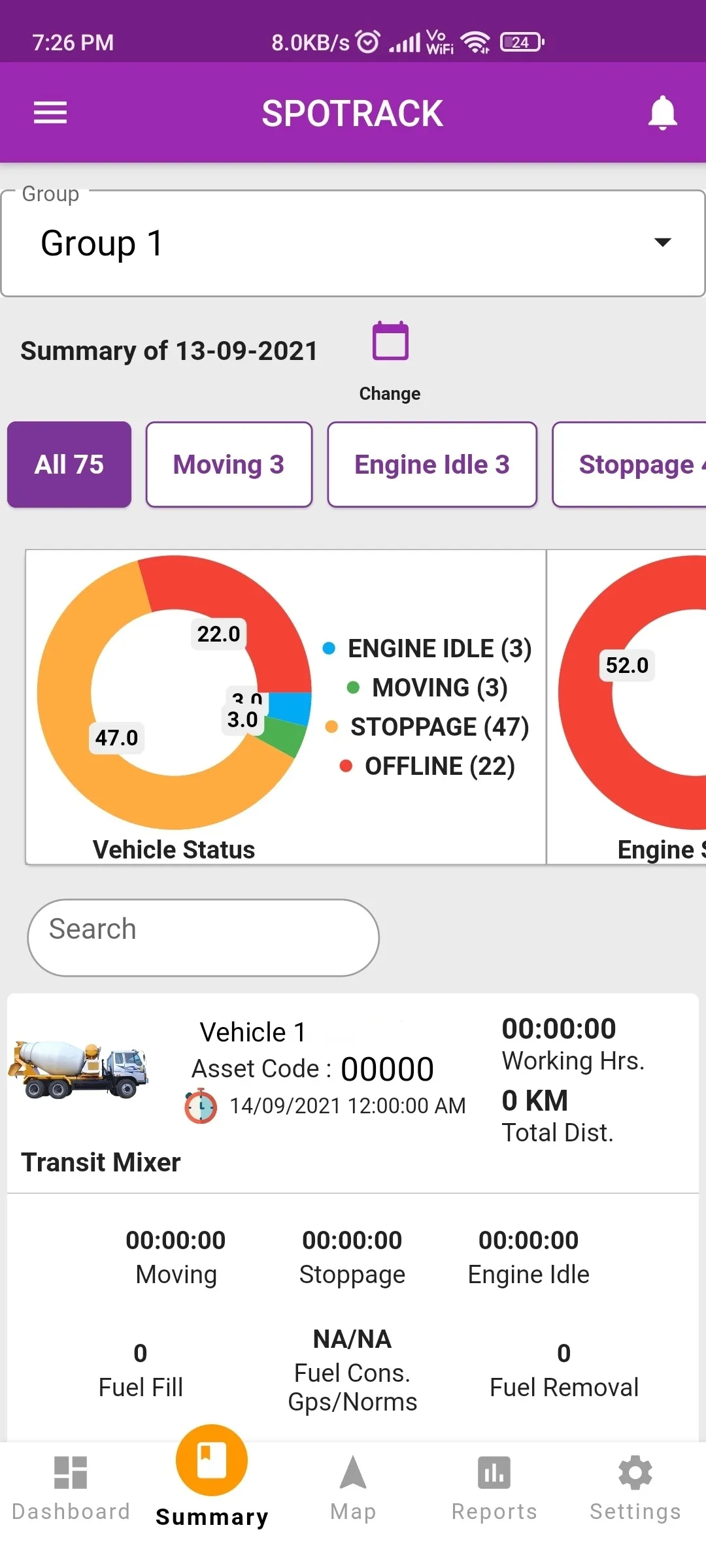Open the Map tab
Image resolution: width=706 pixels, height=1568 pixels.
[353, 1488]
